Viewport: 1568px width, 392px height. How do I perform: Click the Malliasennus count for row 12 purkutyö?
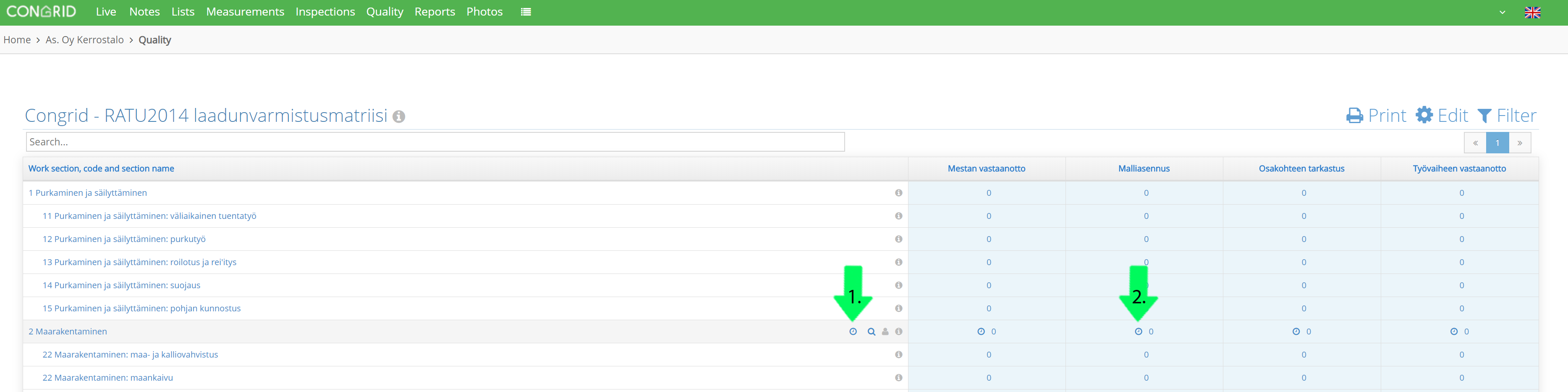(x=1146, y=239)
